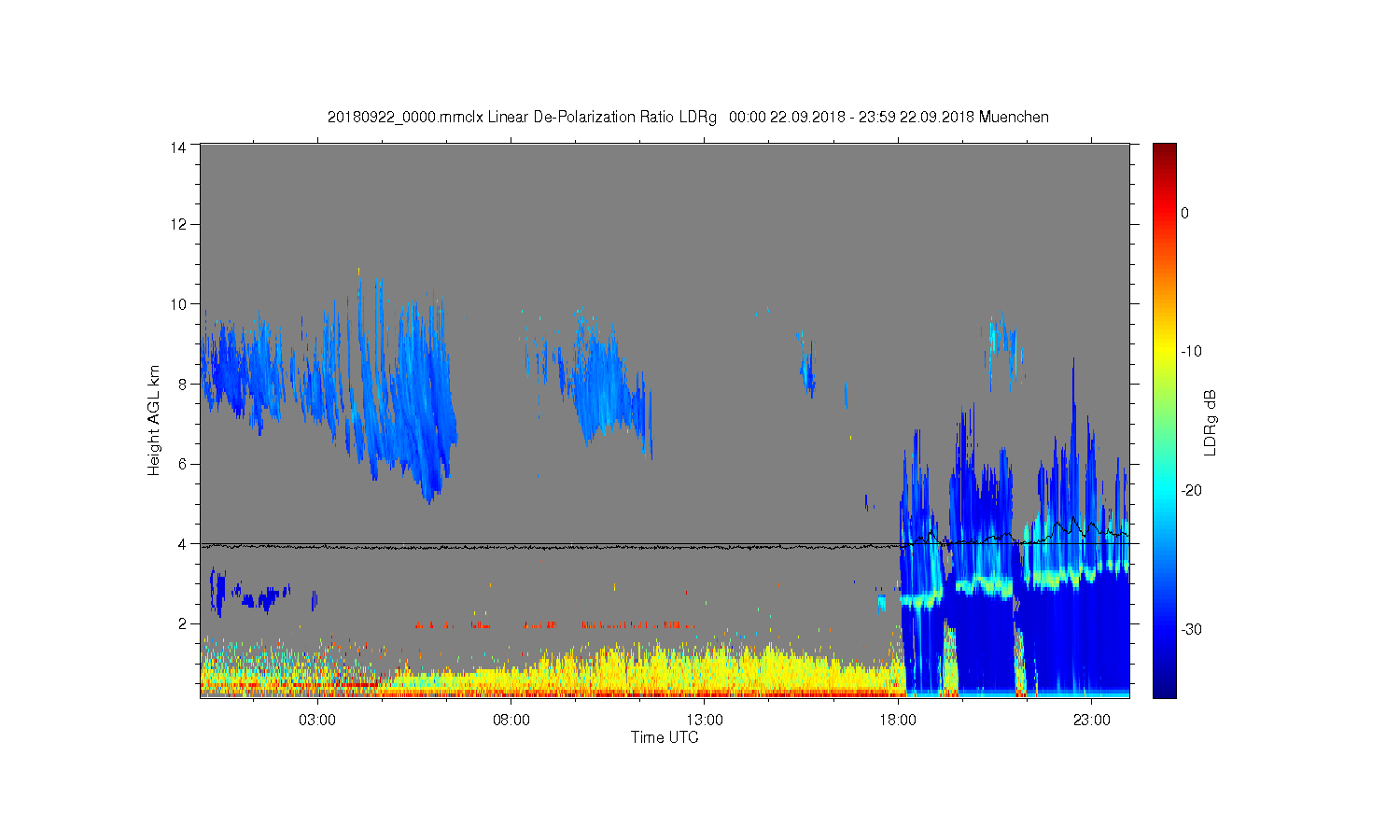The height and width of the screenshot is (840, 1400).
Task: Click the 08:00 time tick label
Action: click(511, 721)
